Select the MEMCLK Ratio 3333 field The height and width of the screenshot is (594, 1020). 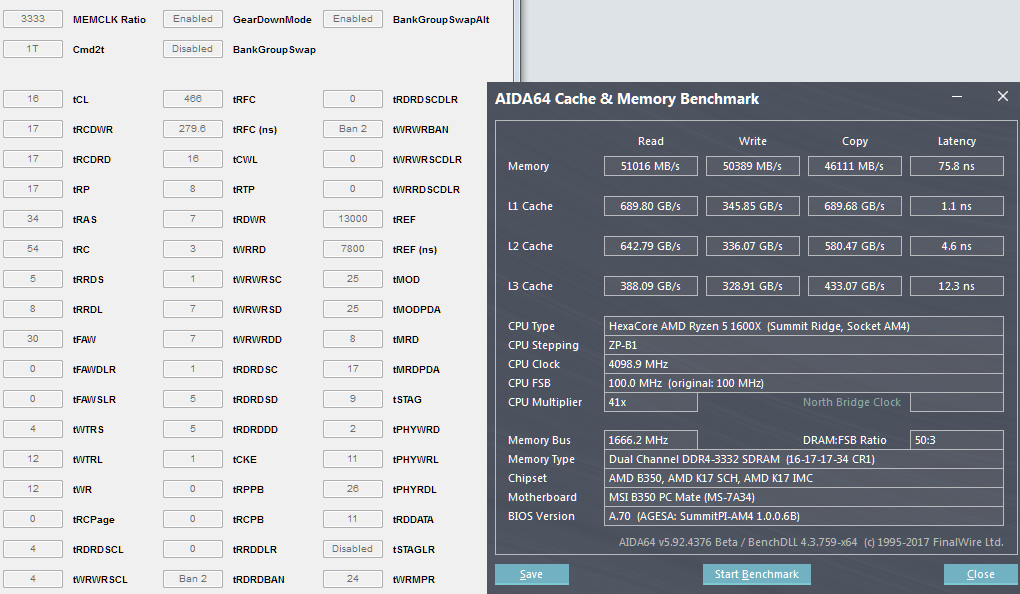tap(33, 19)
